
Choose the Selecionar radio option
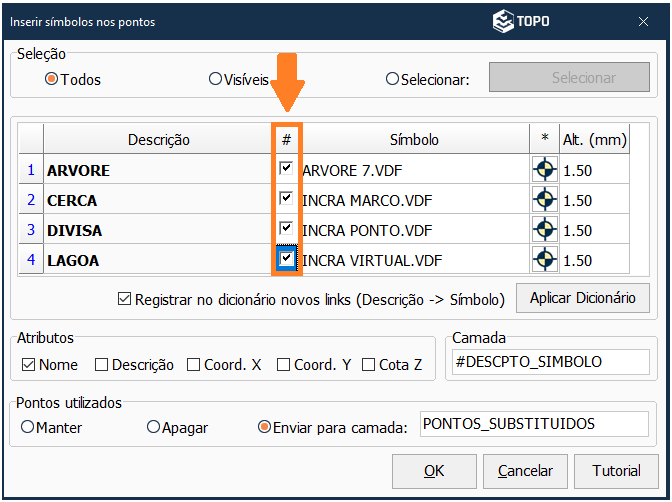tap(392, 79)
